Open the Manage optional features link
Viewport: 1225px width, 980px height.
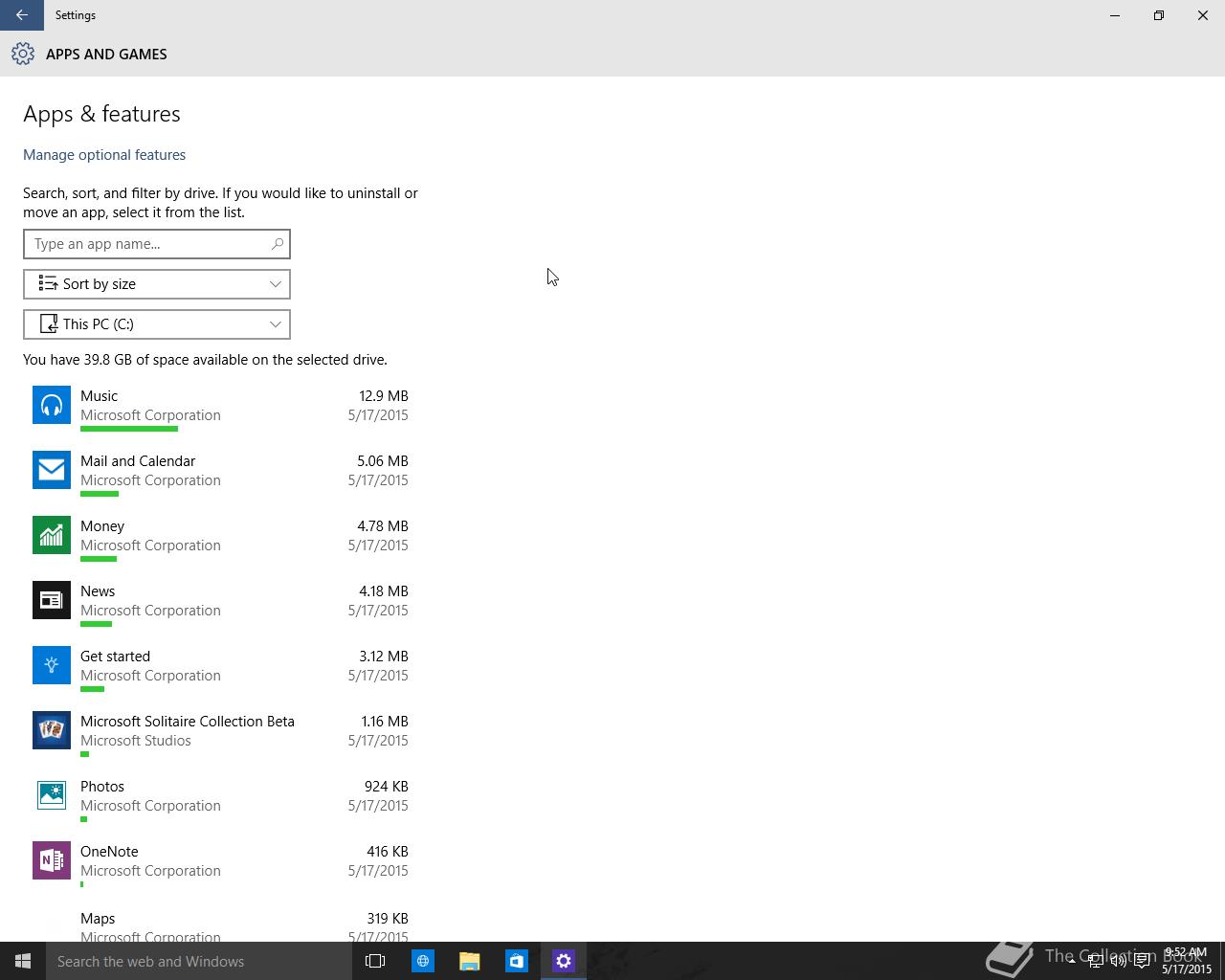(x=104, y=155)
